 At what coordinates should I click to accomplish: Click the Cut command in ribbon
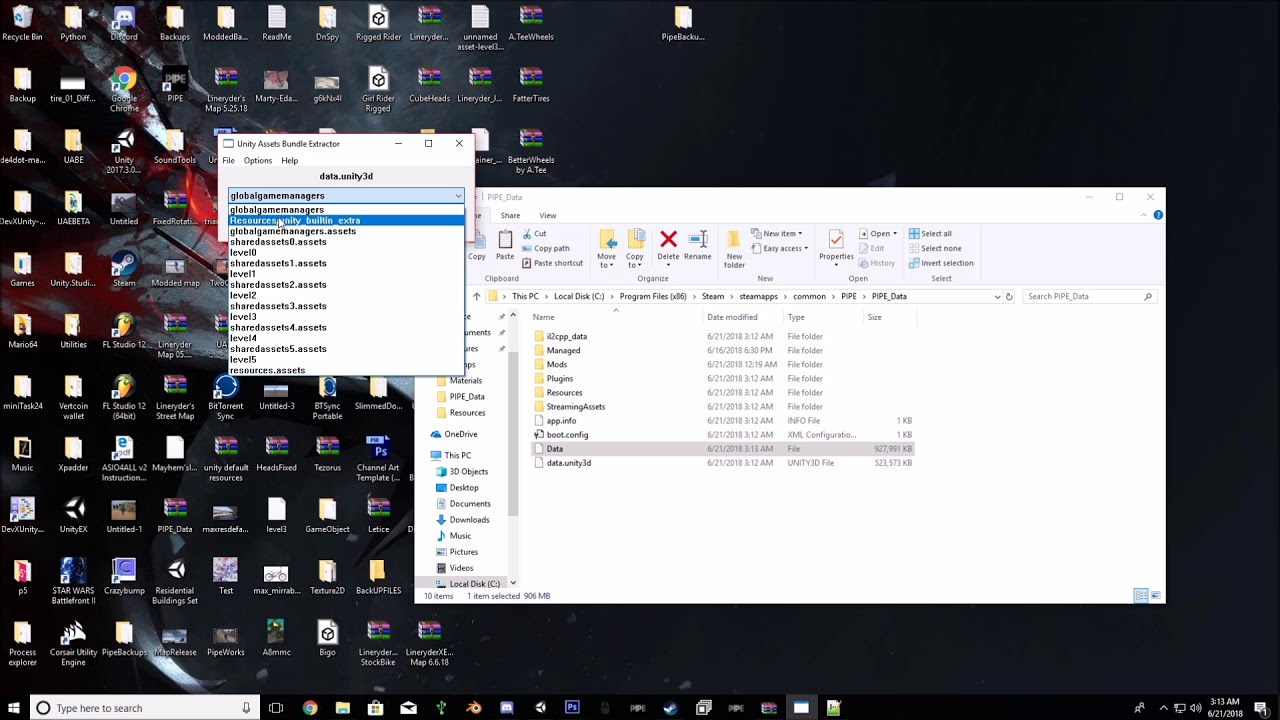tap(533, 234)
